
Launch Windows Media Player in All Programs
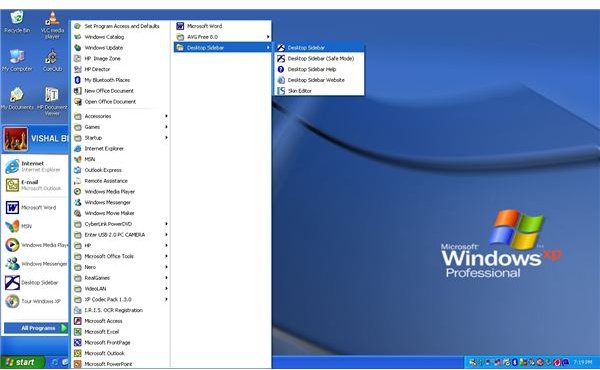tap(121, 191)
